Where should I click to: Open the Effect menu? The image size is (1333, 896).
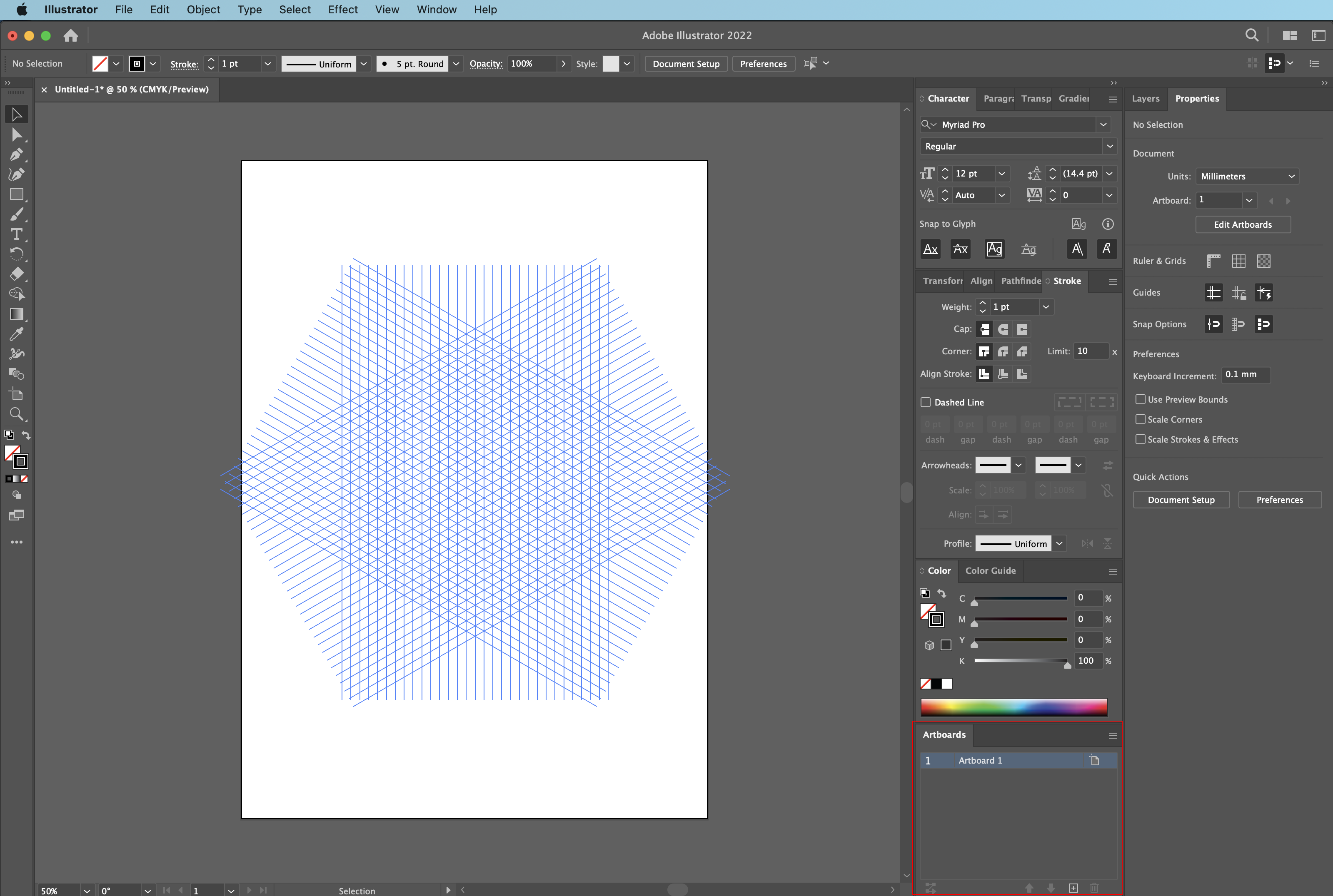pos(342,10)
